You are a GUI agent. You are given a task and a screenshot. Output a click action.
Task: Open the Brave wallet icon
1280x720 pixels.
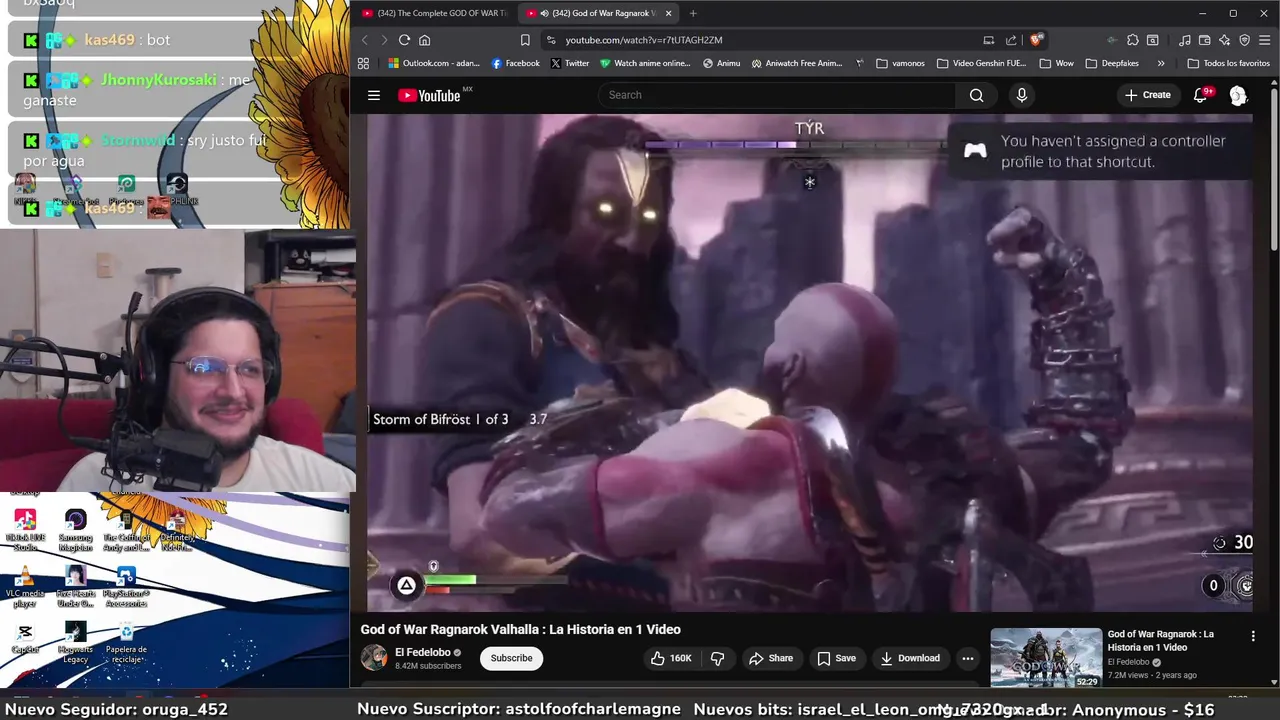coord(1205,40)
